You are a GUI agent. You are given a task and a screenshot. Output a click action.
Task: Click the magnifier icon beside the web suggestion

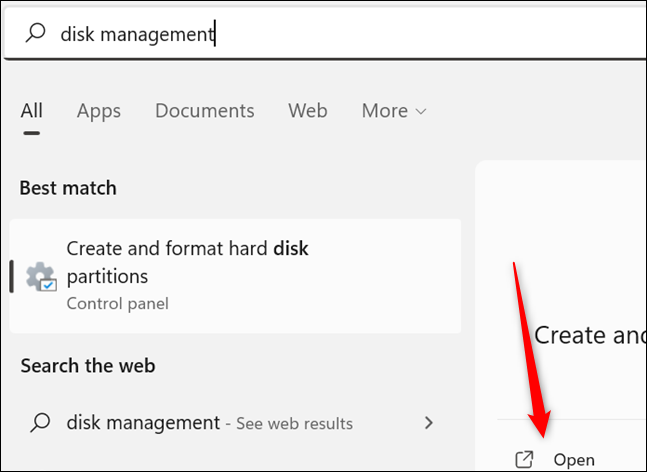[40, 423]
